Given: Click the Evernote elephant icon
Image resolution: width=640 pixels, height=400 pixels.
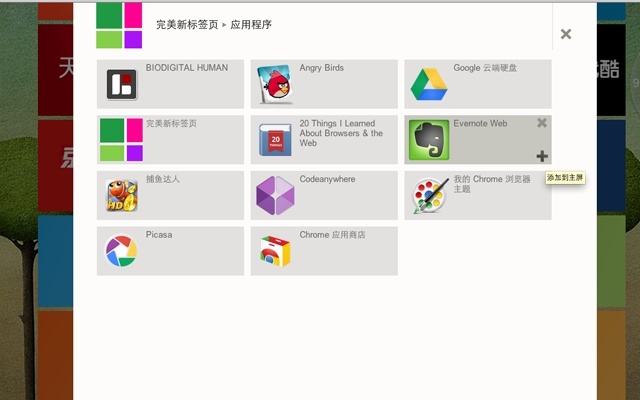Looking at the screenshot, I should 429,140.
